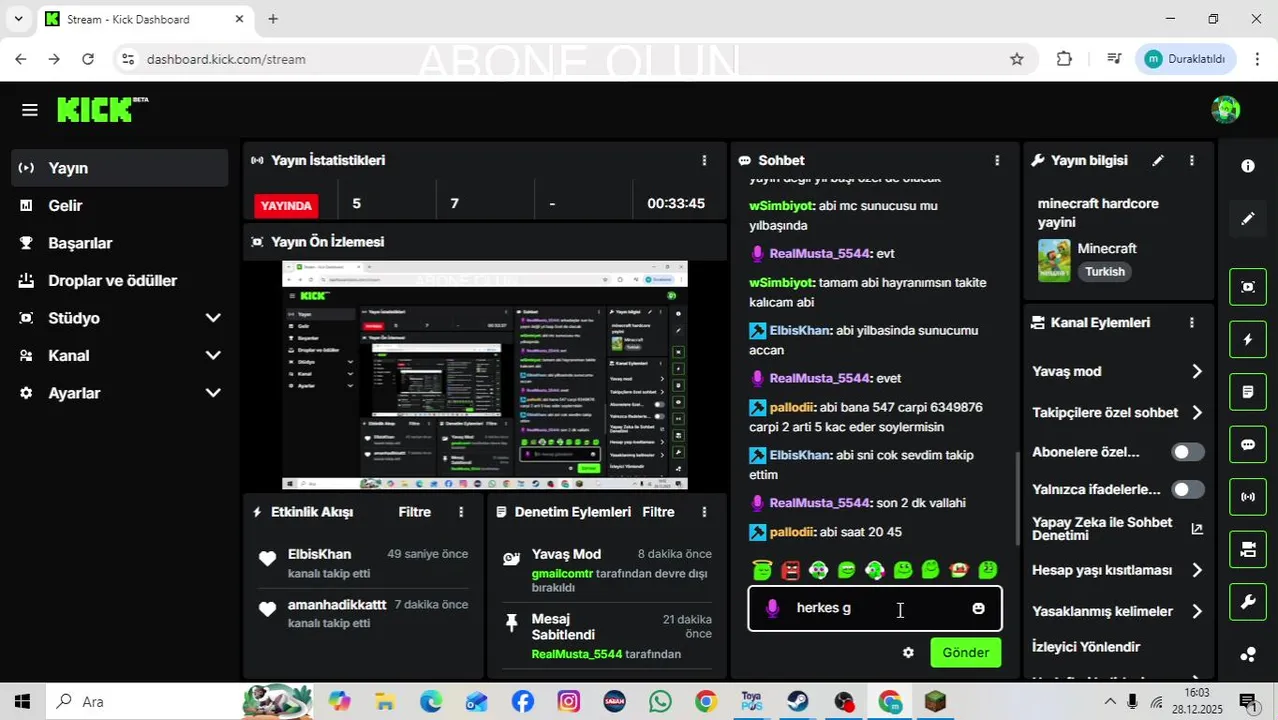Viewport: 1278px width, 720px height.
Task: Expand Kanal sidebar section
Action: point(213,356)
